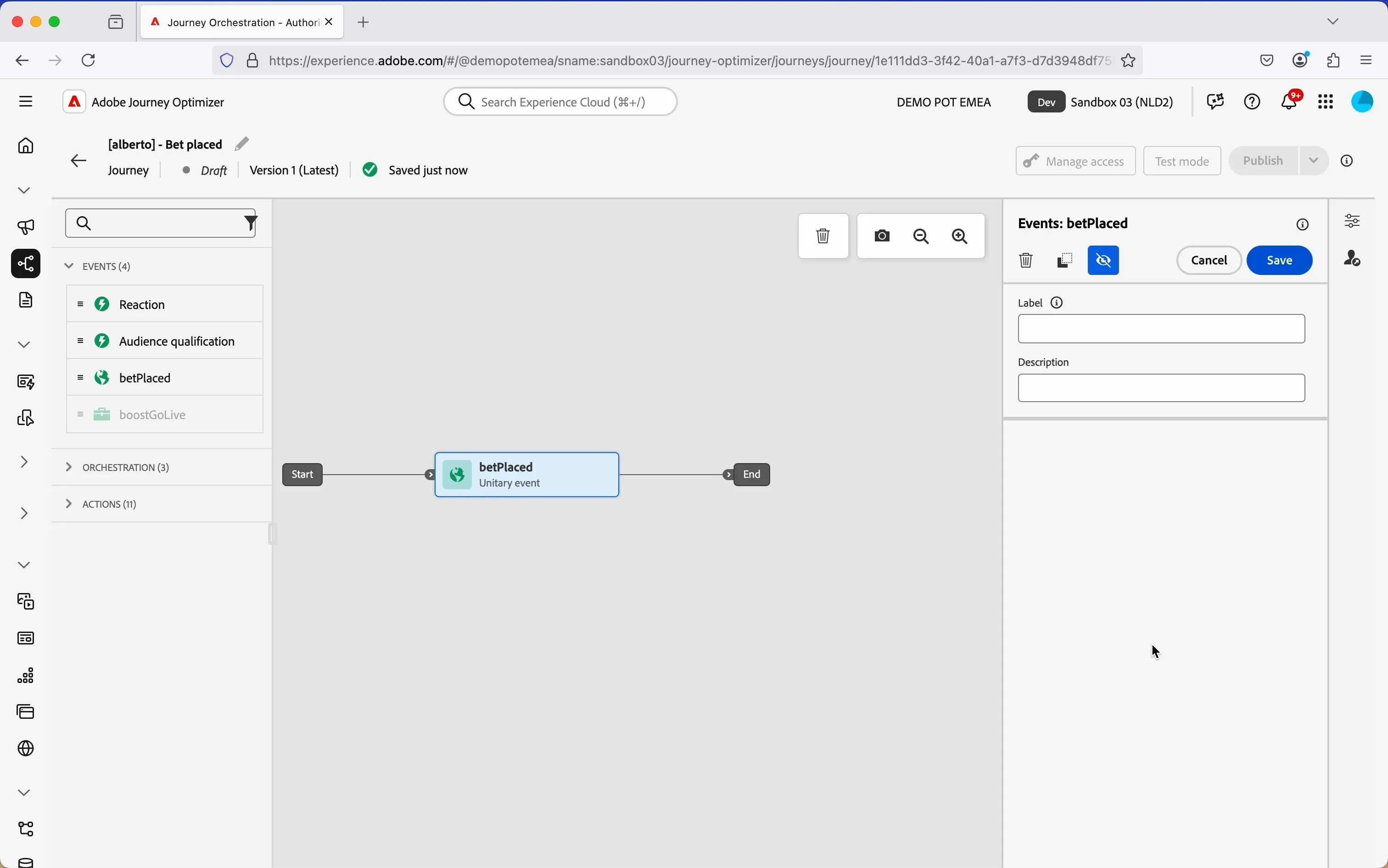
Task: Open Campaigns megaphone icon in sidebar
Action: tap(26, 227)
